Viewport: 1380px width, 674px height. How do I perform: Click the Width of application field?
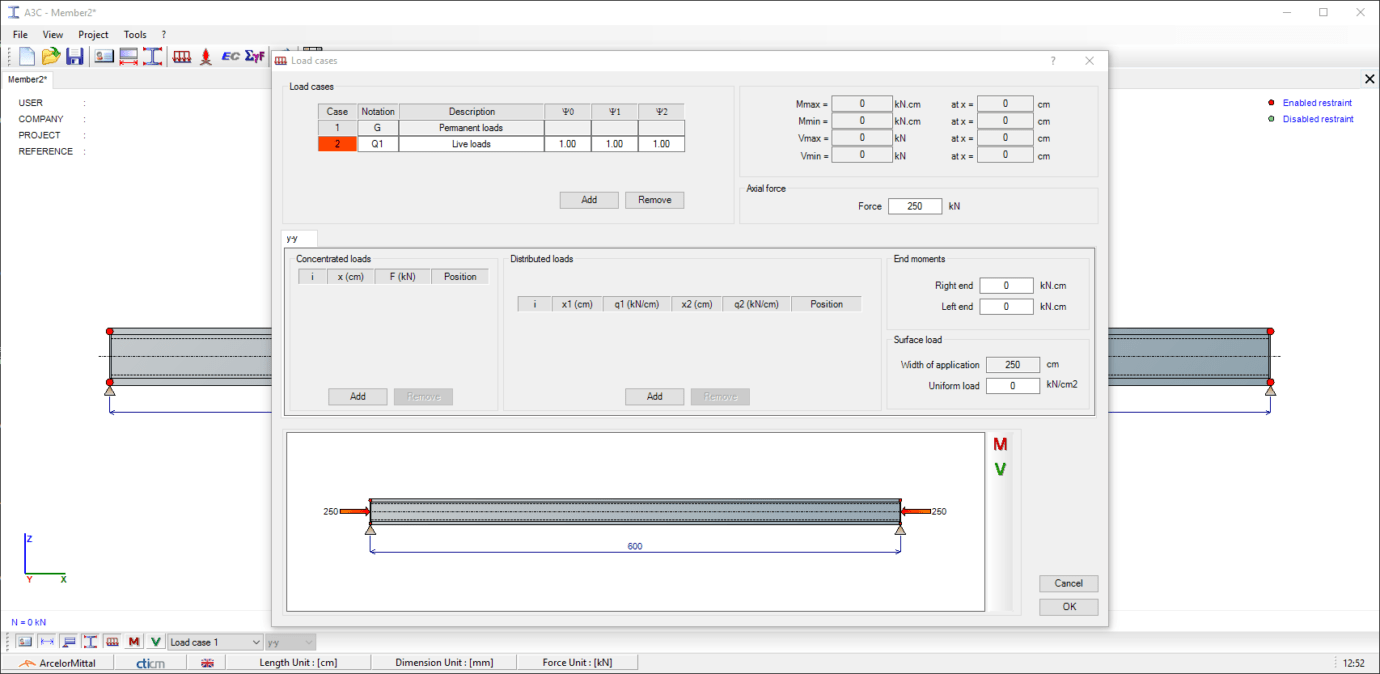pos(1013,365)
